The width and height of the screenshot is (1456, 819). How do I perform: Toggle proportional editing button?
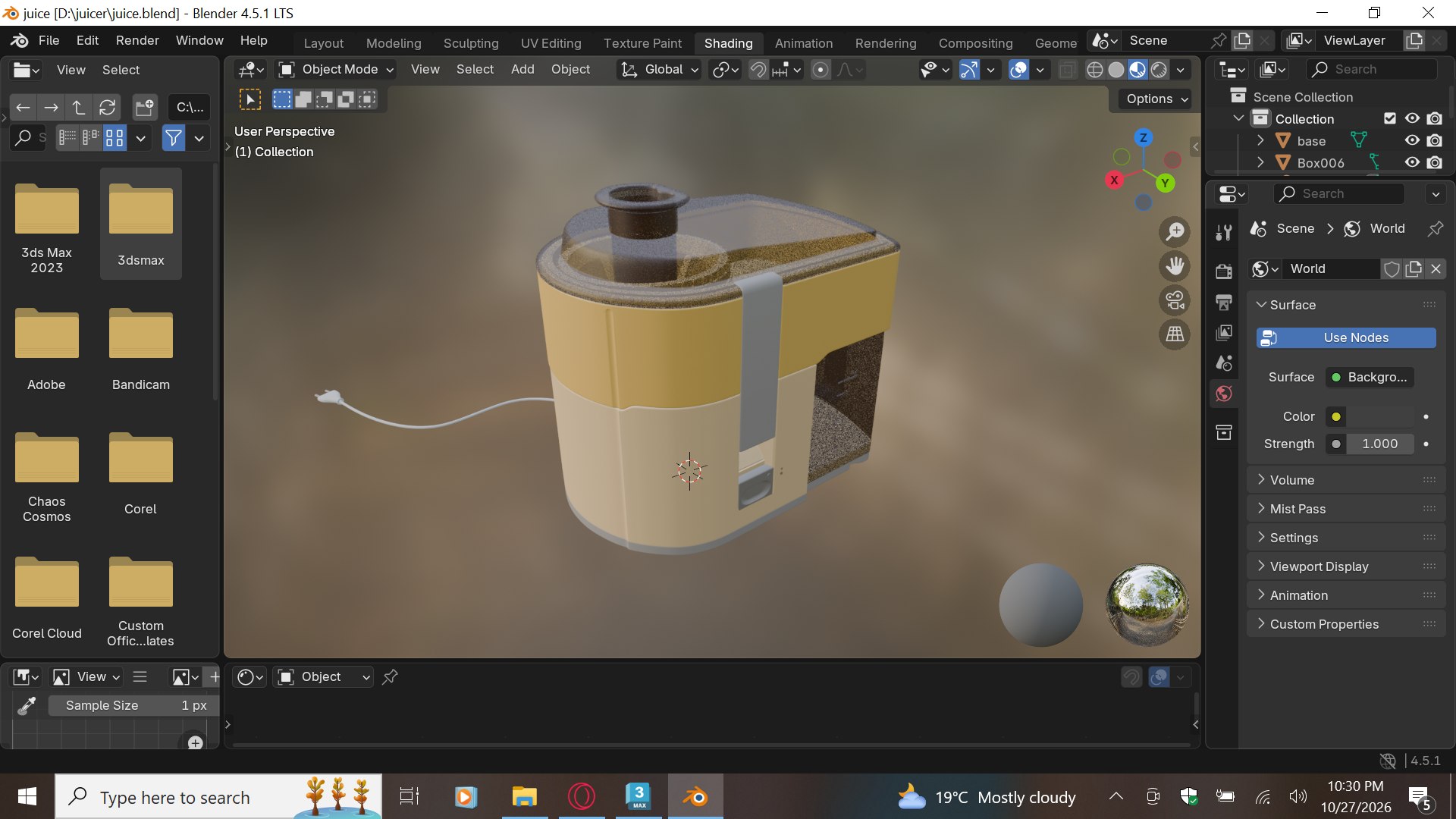coord(821,70)
